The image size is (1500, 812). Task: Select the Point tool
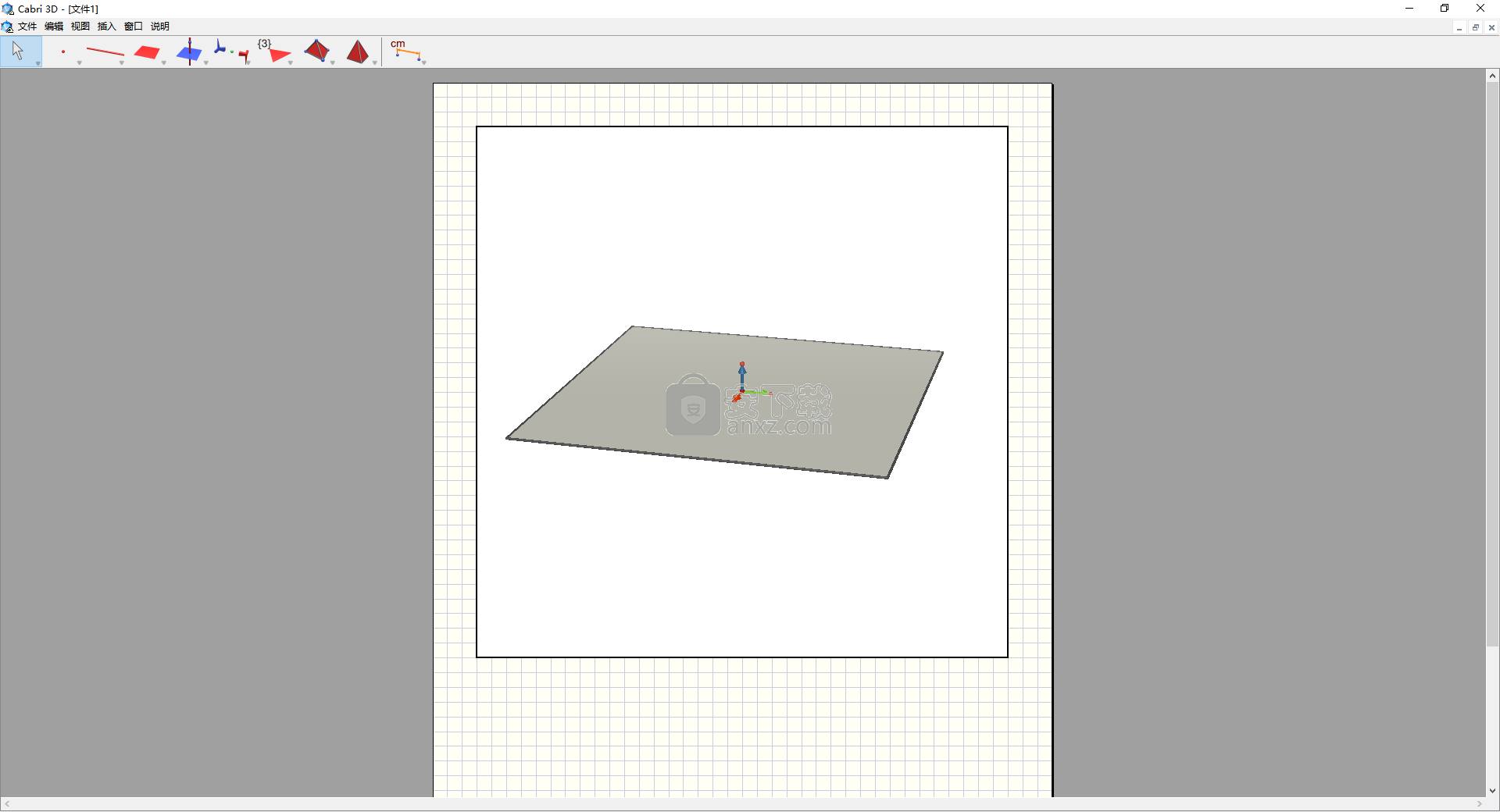62,52
